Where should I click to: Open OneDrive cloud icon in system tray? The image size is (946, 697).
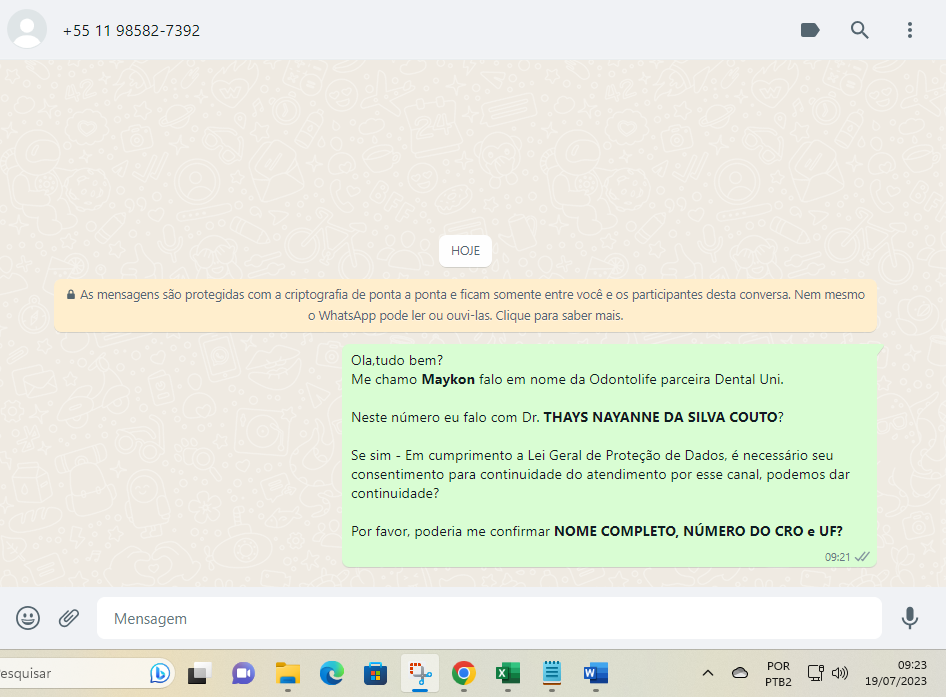pos(740,673)
